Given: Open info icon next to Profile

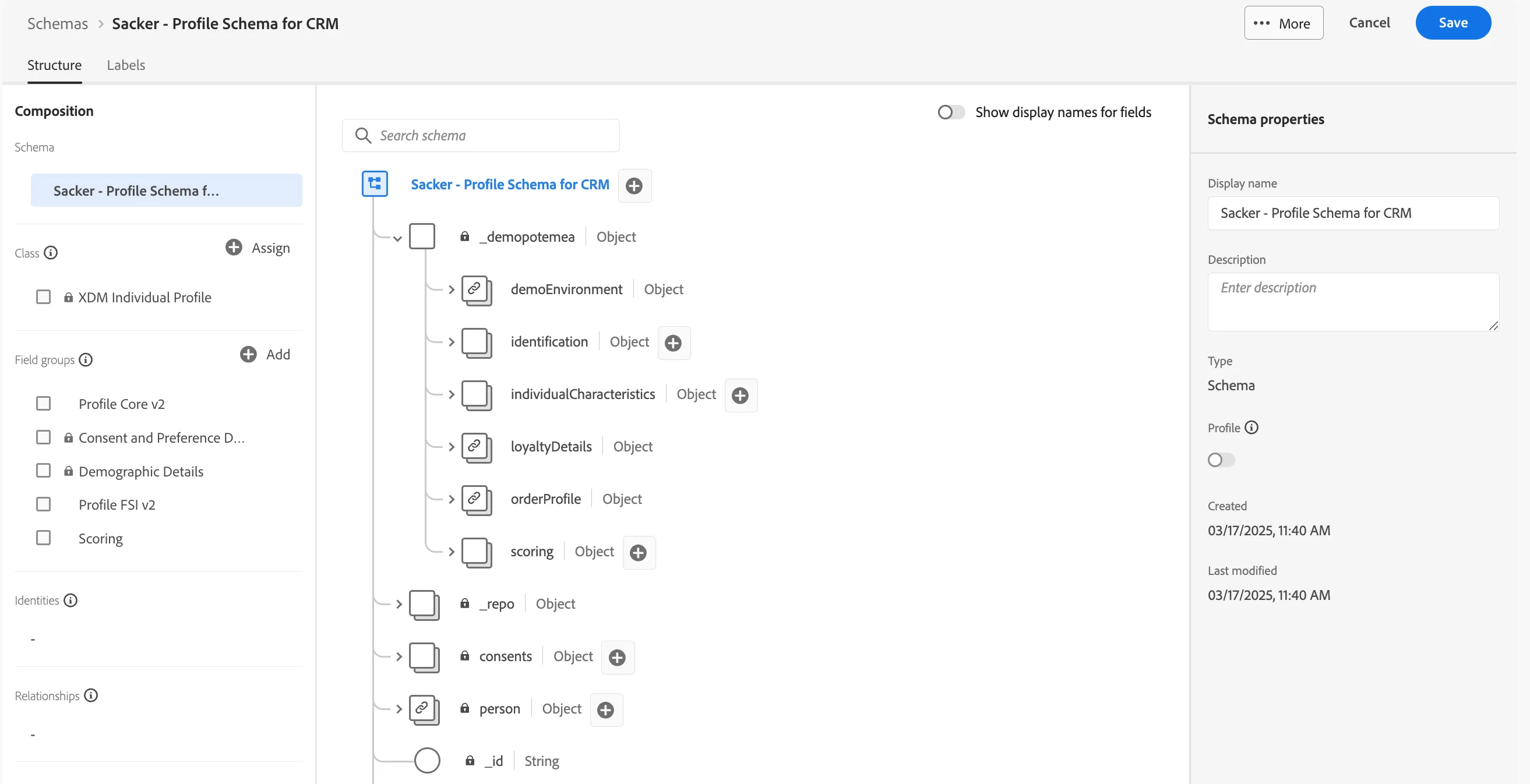Looking at the screenshot, I should click(x=1252, y=428).
